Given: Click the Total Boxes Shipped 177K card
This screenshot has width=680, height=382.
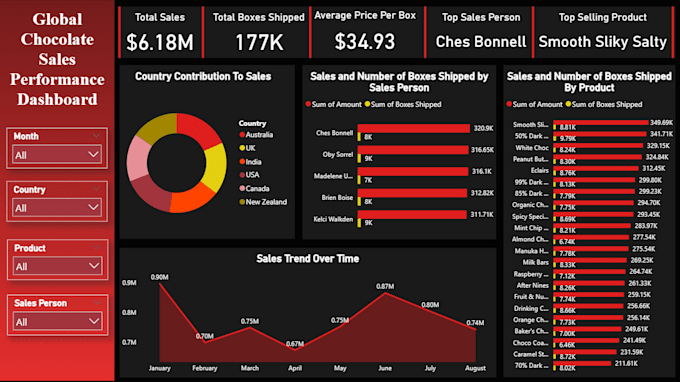Looking at the screenshot, I should point(258,32).
